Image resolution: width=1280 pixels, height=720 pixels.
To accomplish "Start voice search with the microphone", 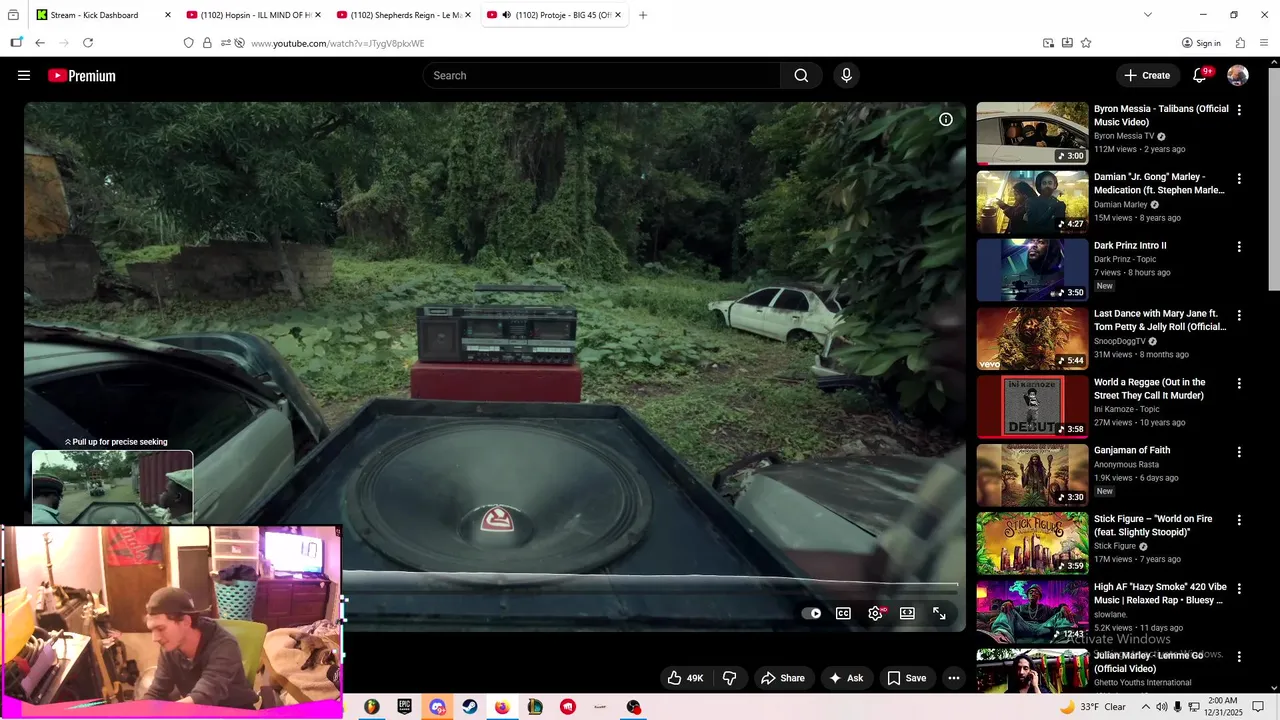I will [x=846, y=75].
